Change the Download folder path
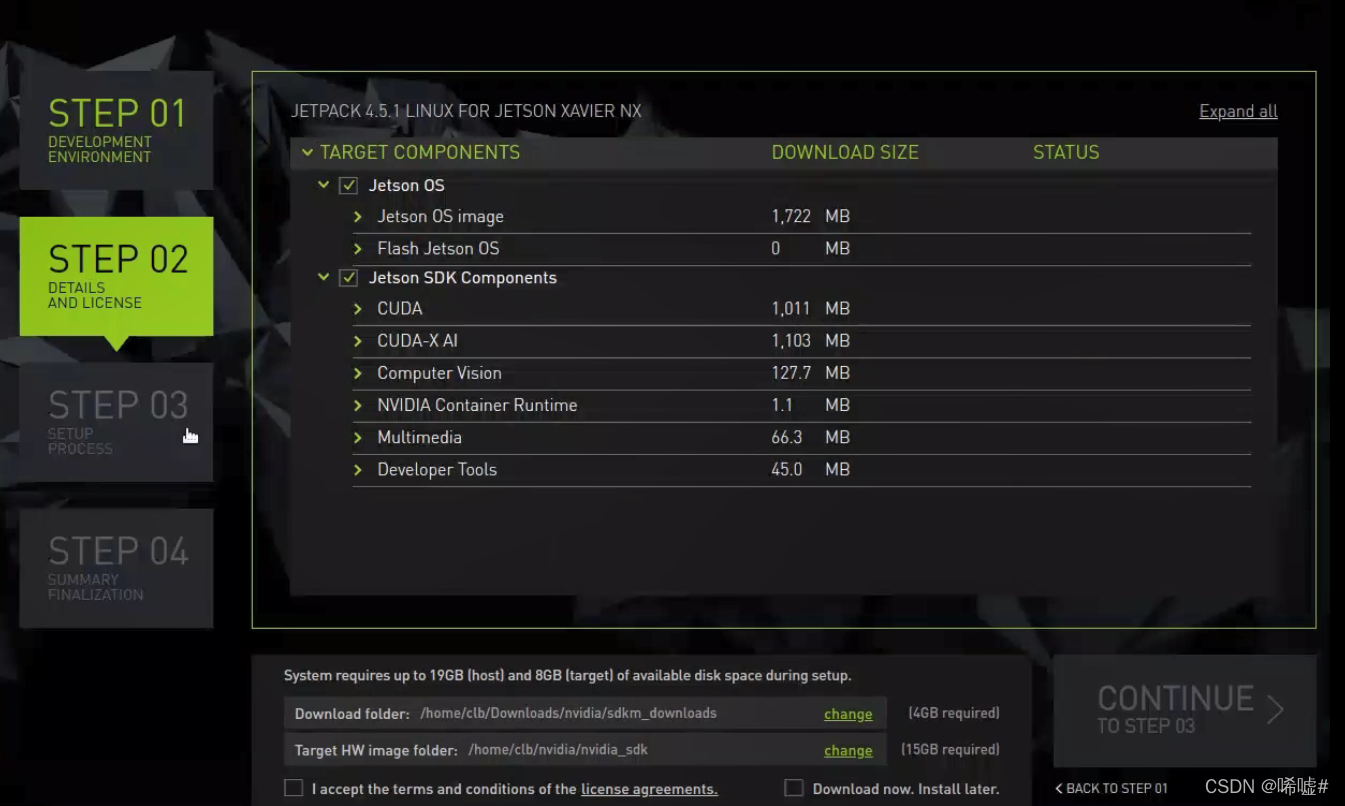1345x806 pixels. click(x=848, y=714)
